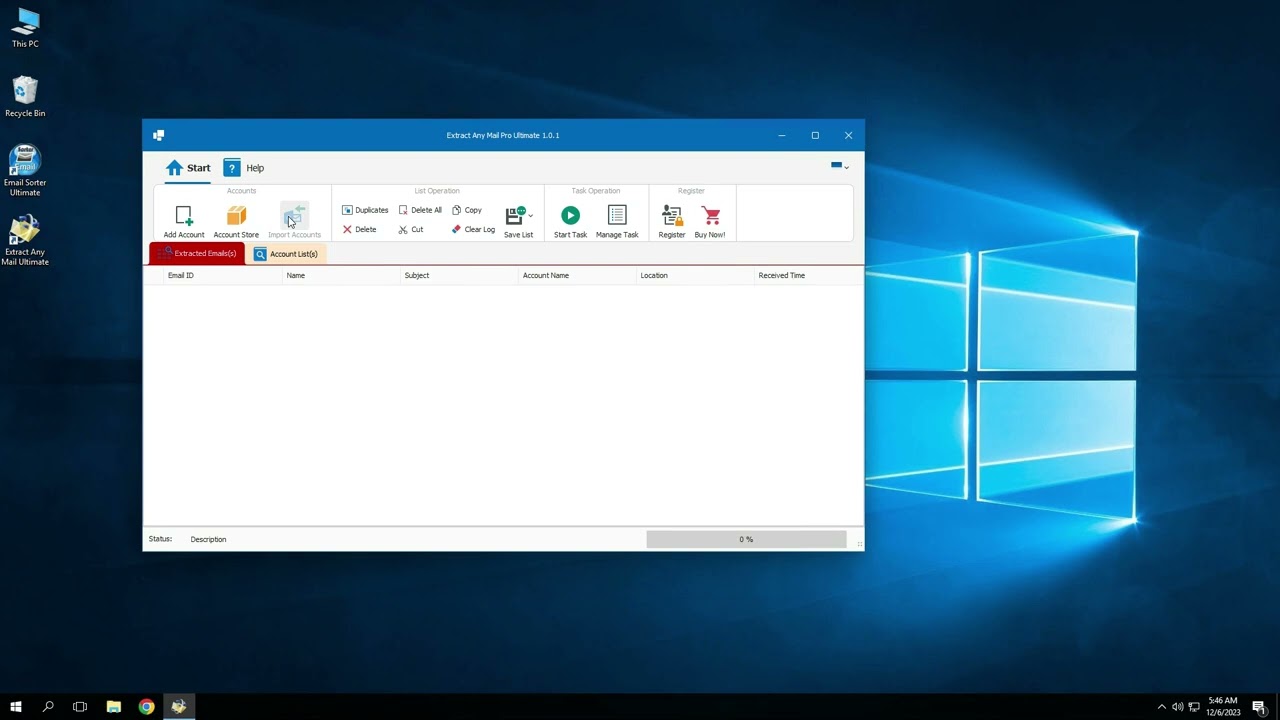Switch to the Start ribbon tab

click(x=188, y=168)
